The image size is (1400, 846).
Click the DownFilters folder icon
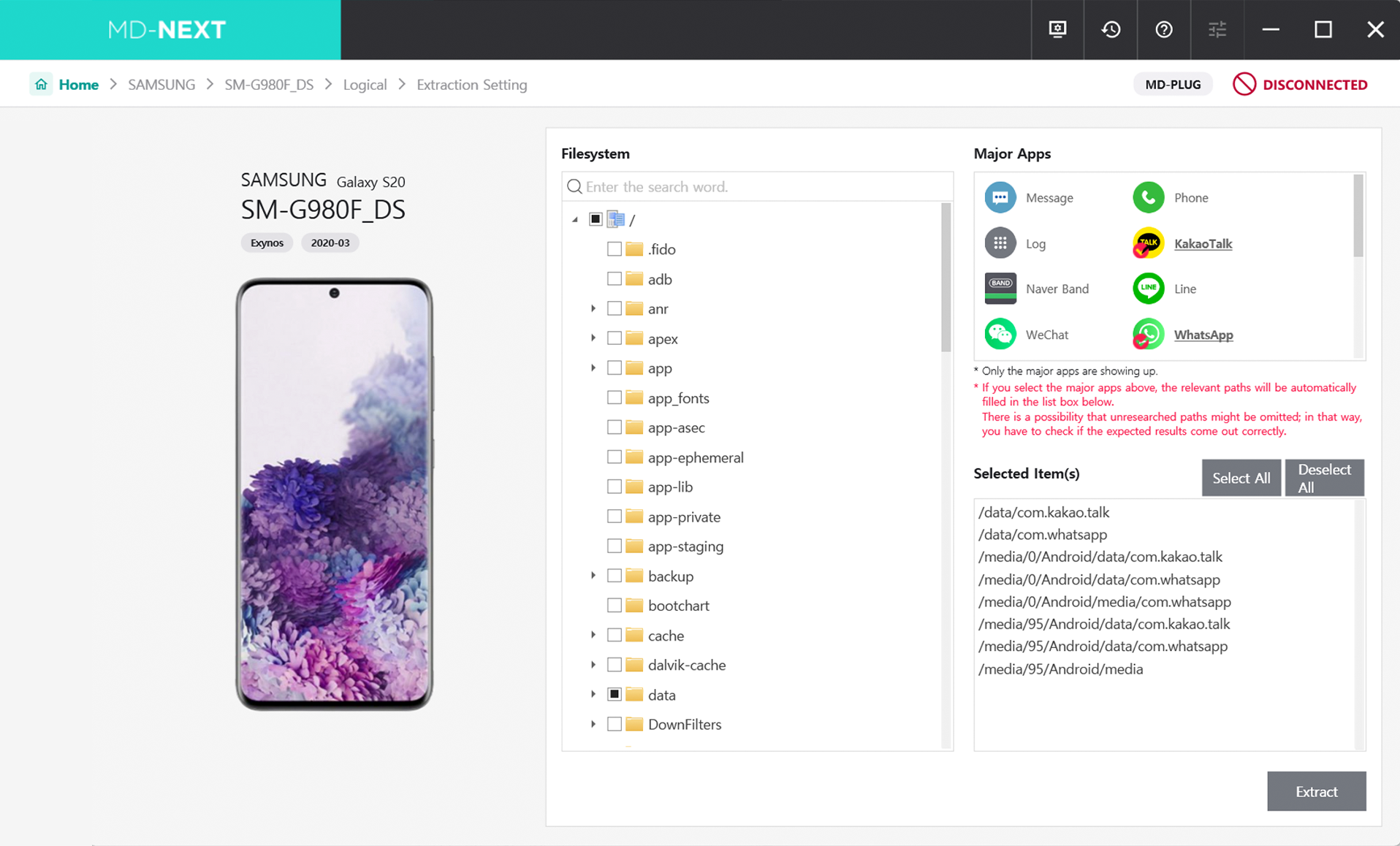(634, 724)
